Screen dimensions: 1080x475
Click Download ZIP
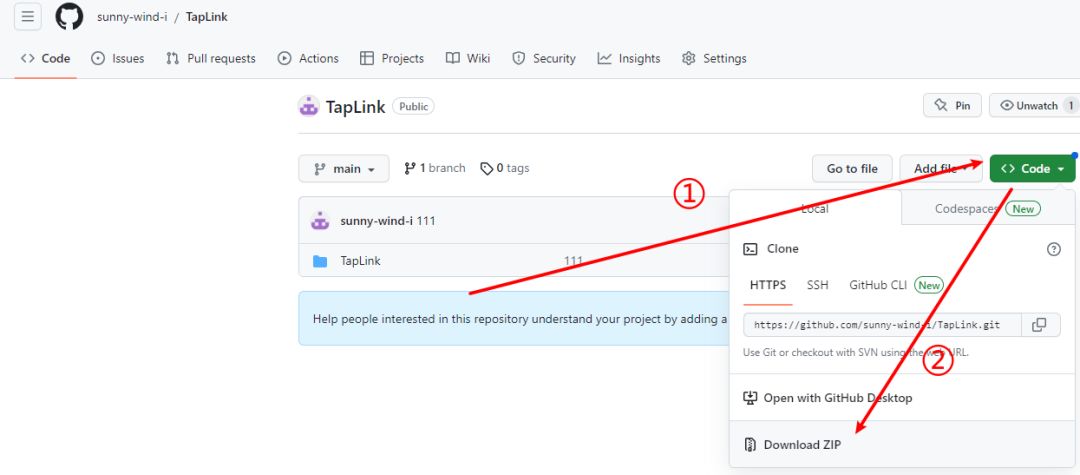(902, 445)
